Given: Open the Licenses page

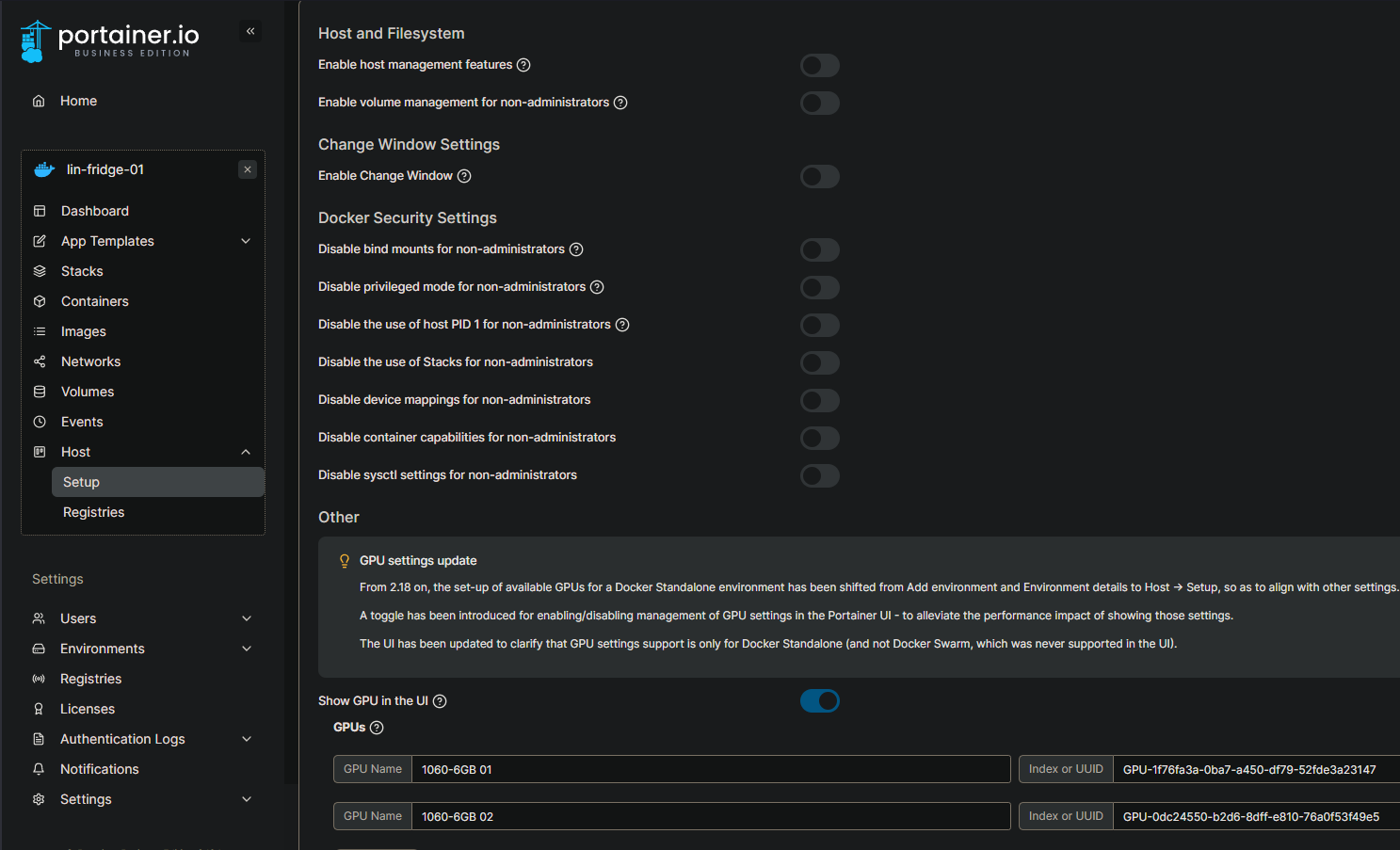Looking at the screenshot, I should 88,709.
